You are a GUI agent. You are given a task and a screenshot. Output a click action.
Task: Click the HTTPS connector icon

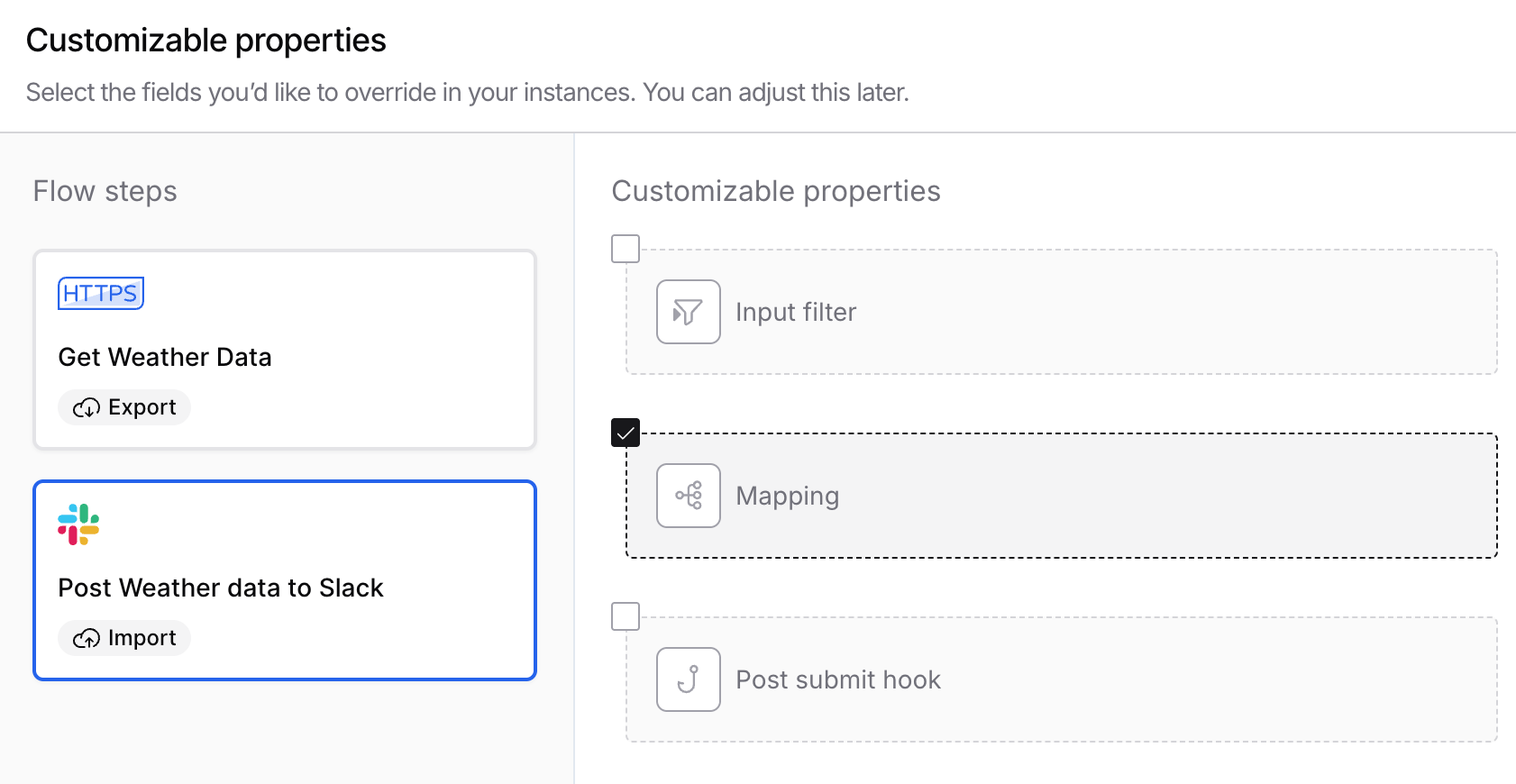101,293
